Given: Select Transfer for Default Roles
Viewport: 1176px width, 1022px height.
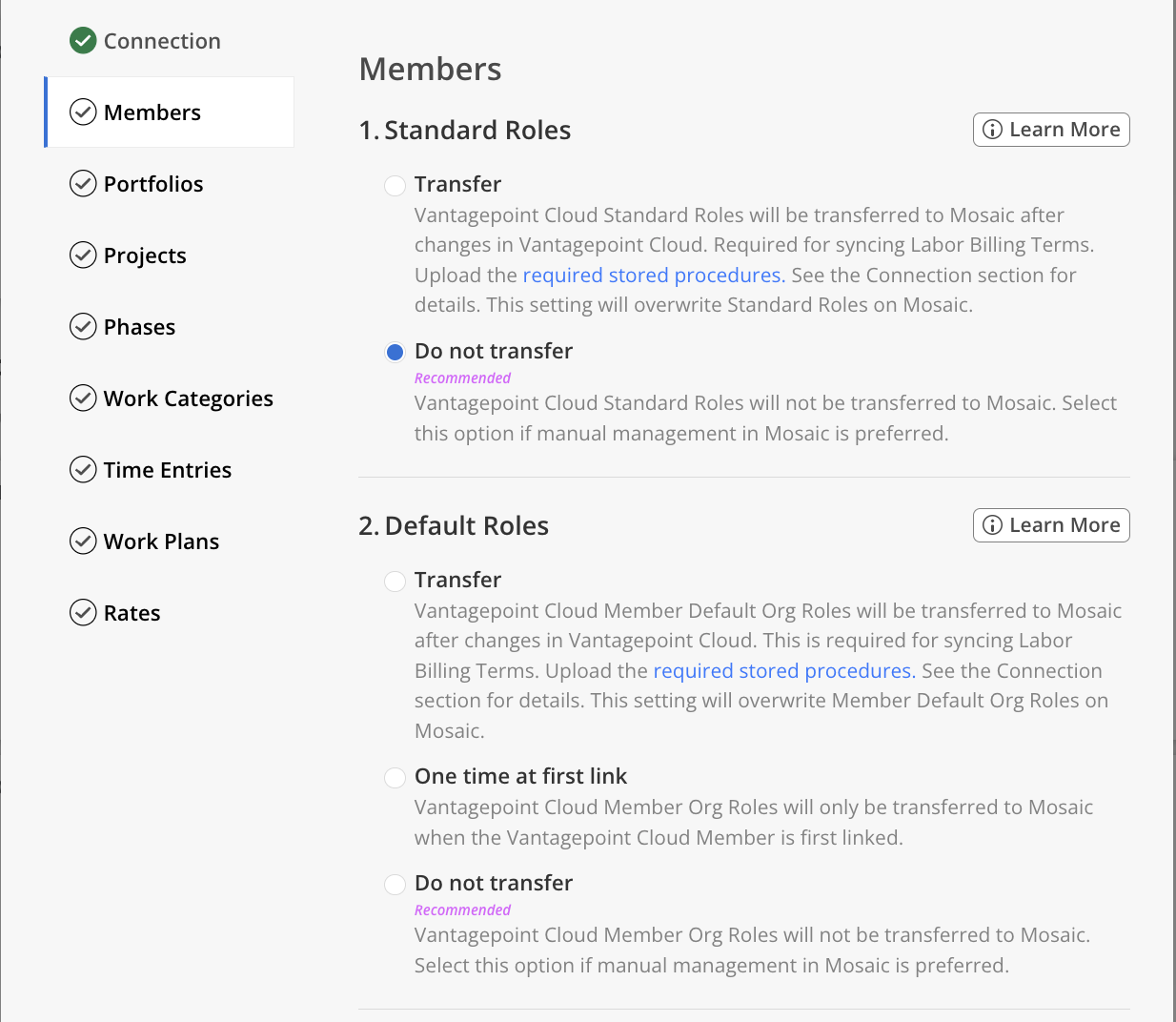Looking at the screenshot, I should click(x=395, y=581).
